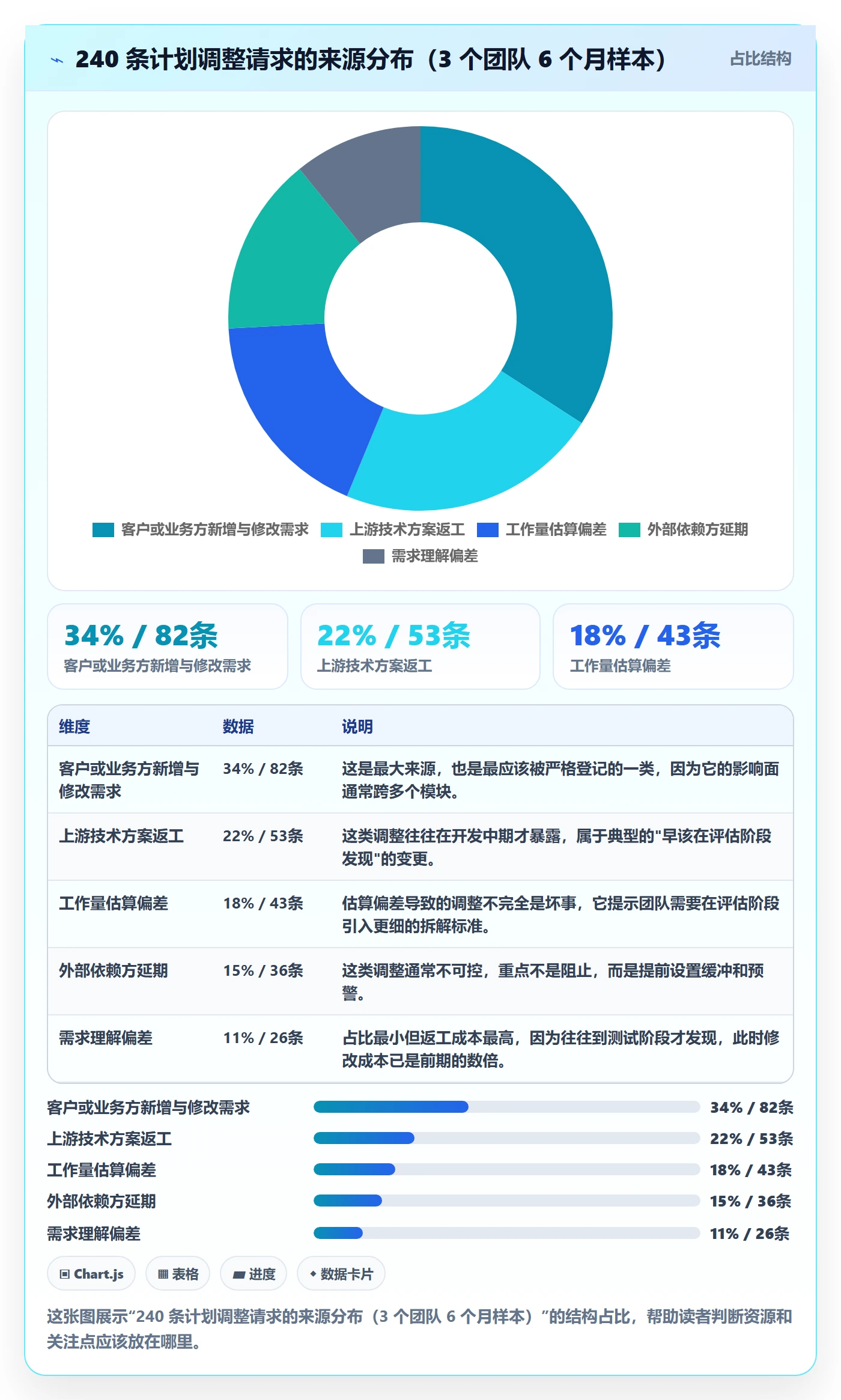Click progress value 15% / 36条

tap(751, 1201)
